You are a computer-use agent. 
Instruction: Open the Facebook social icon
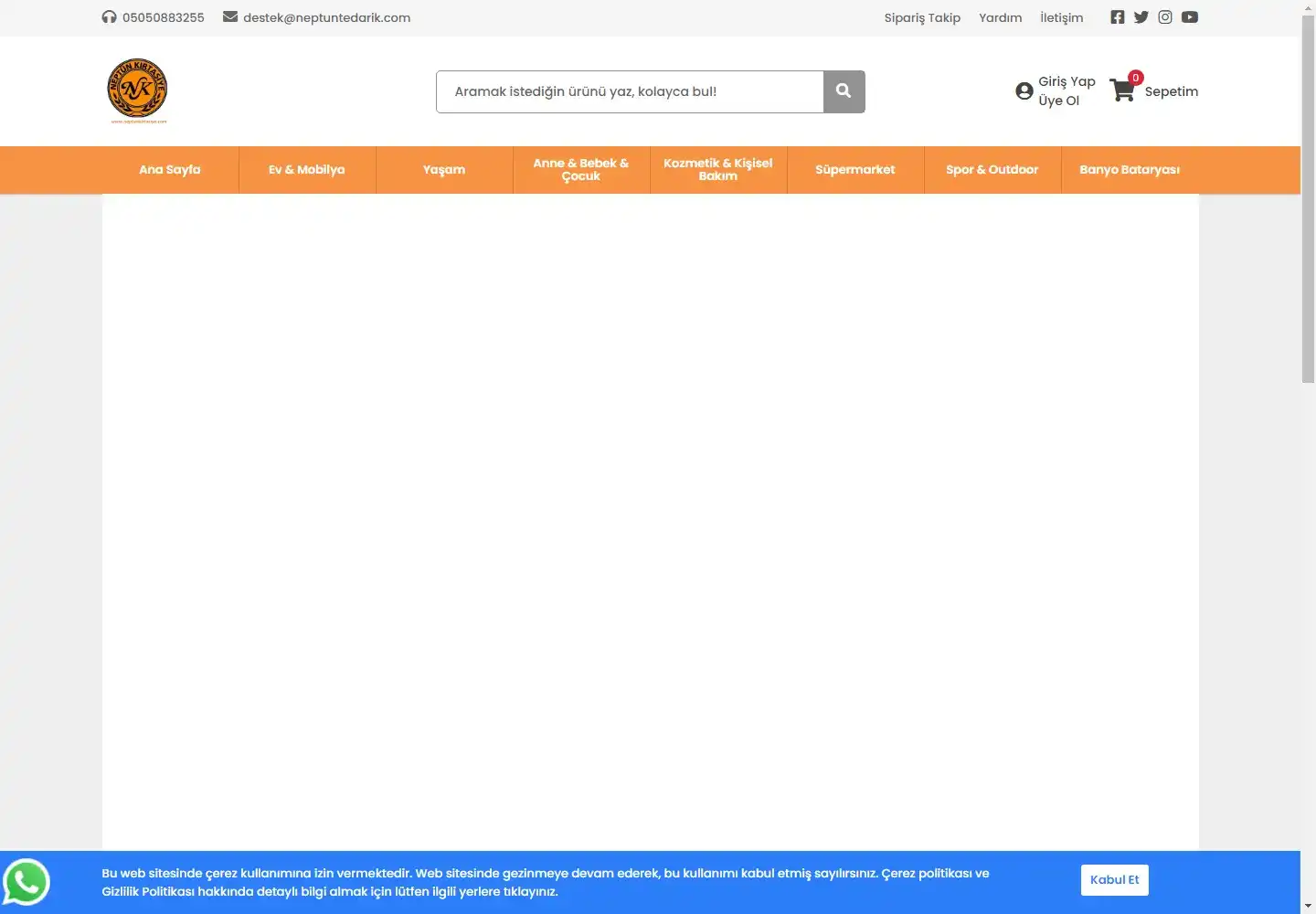[1117, 17]
